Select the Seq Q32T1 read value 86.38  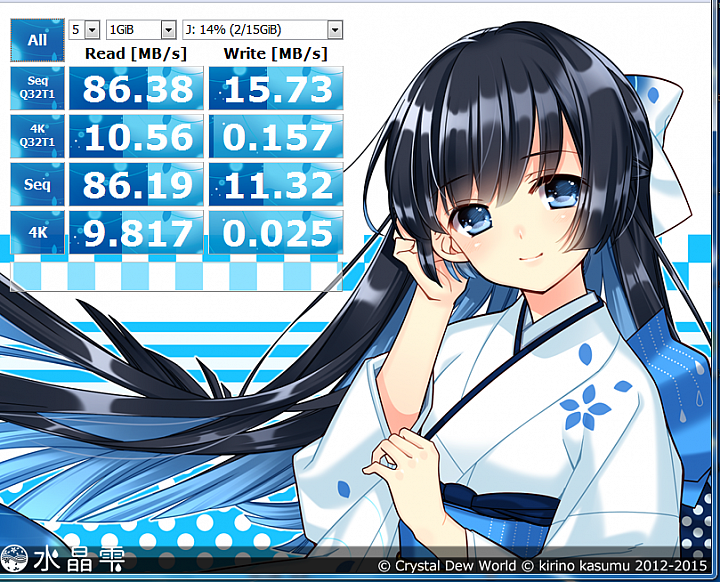136,88
